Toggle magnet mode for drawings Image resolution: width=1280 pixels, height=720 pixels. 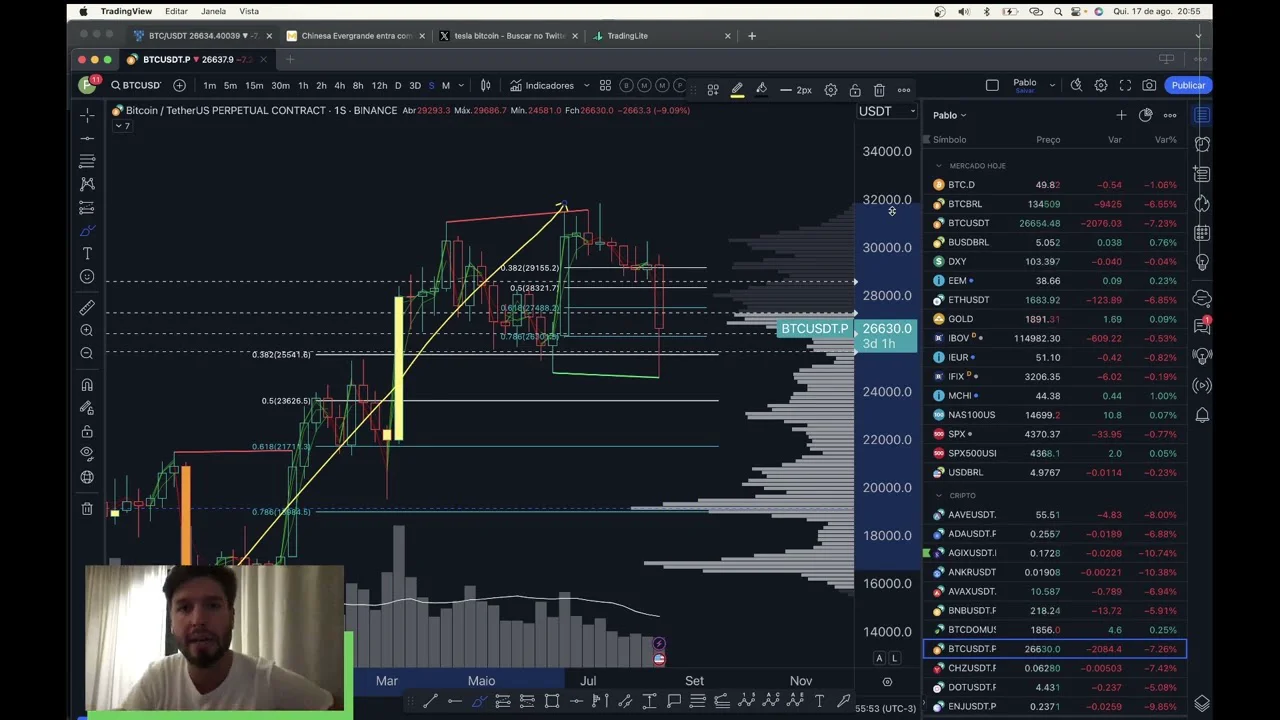[x=87, y=385]
